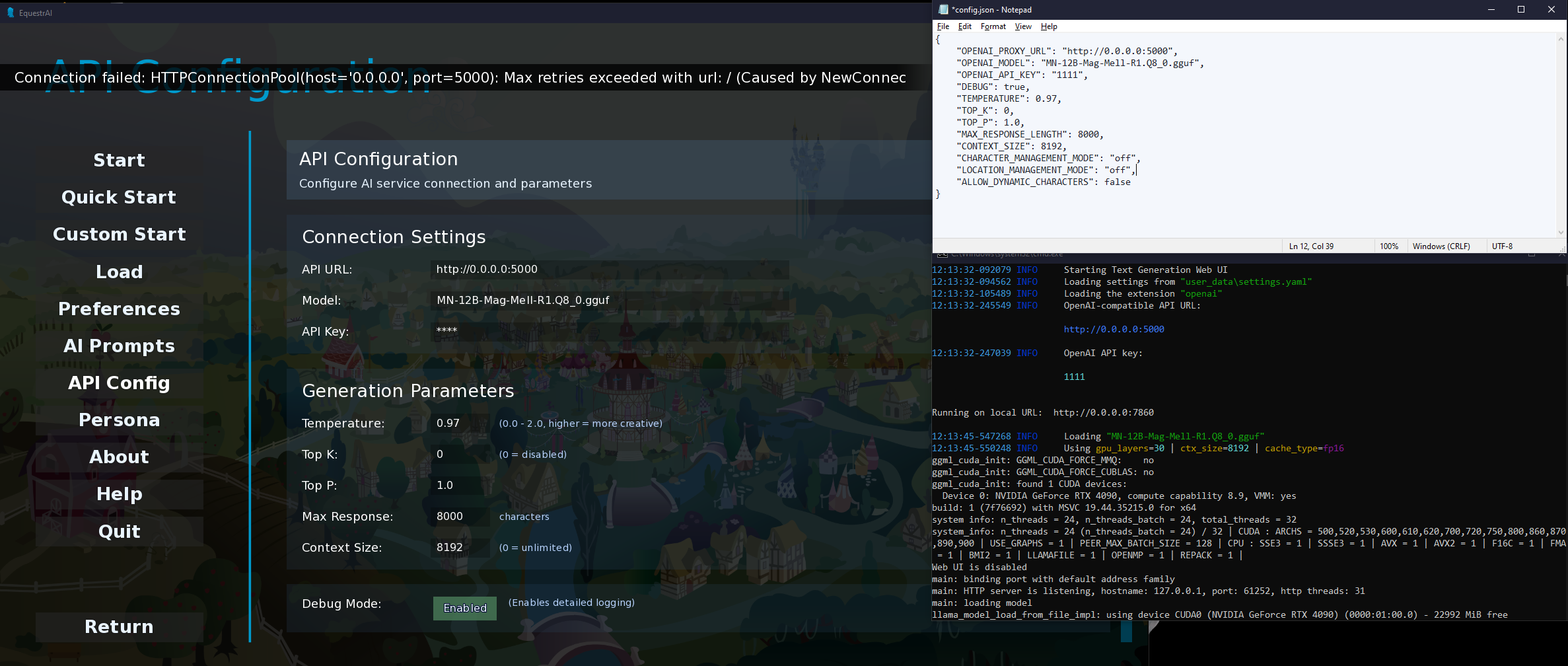Click the OPENAI_MODEL line in Notepad
1568x666 pixels.
(1080, 63)
